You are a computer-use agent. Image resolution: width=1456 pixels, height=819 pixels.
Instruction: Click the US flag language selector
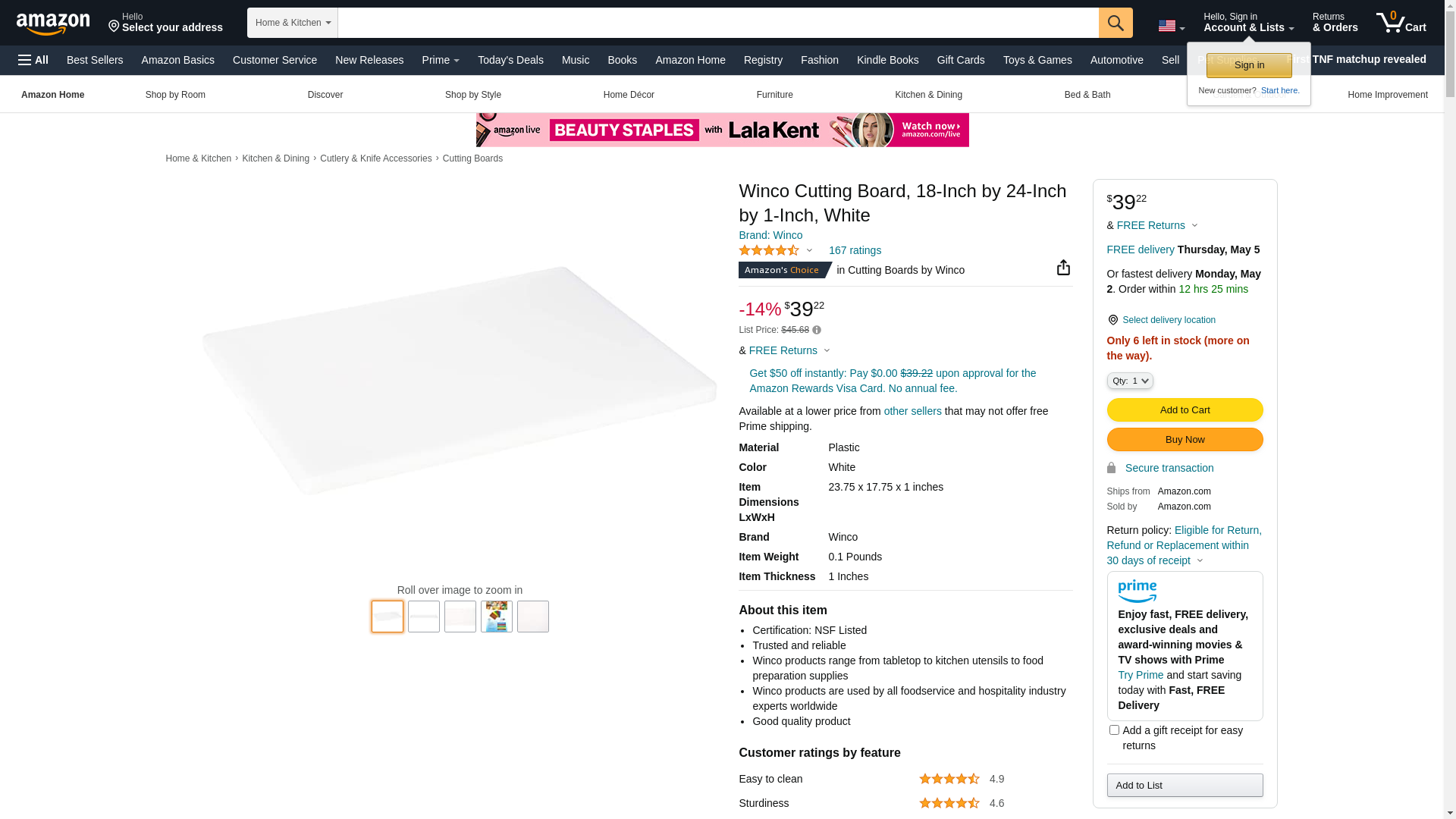click(x=1171, y=27)
